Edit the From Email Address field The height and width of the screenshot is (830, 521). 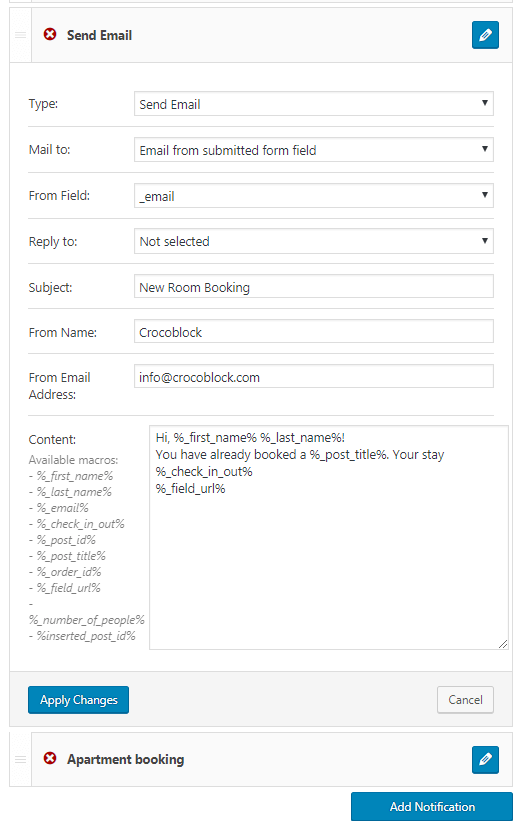(x=313, y=376)
